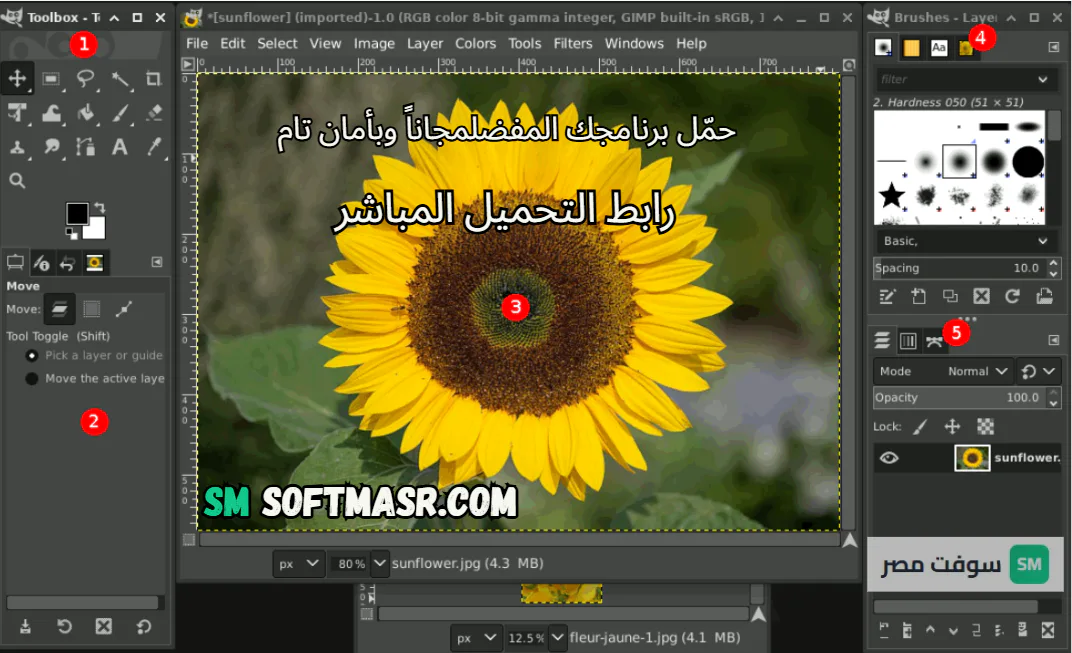The width and height of the screenshot is (1072, 653).
Task: Open px units dropdown in fleur-jaune-1.jpg window
Action: (477, 637)
